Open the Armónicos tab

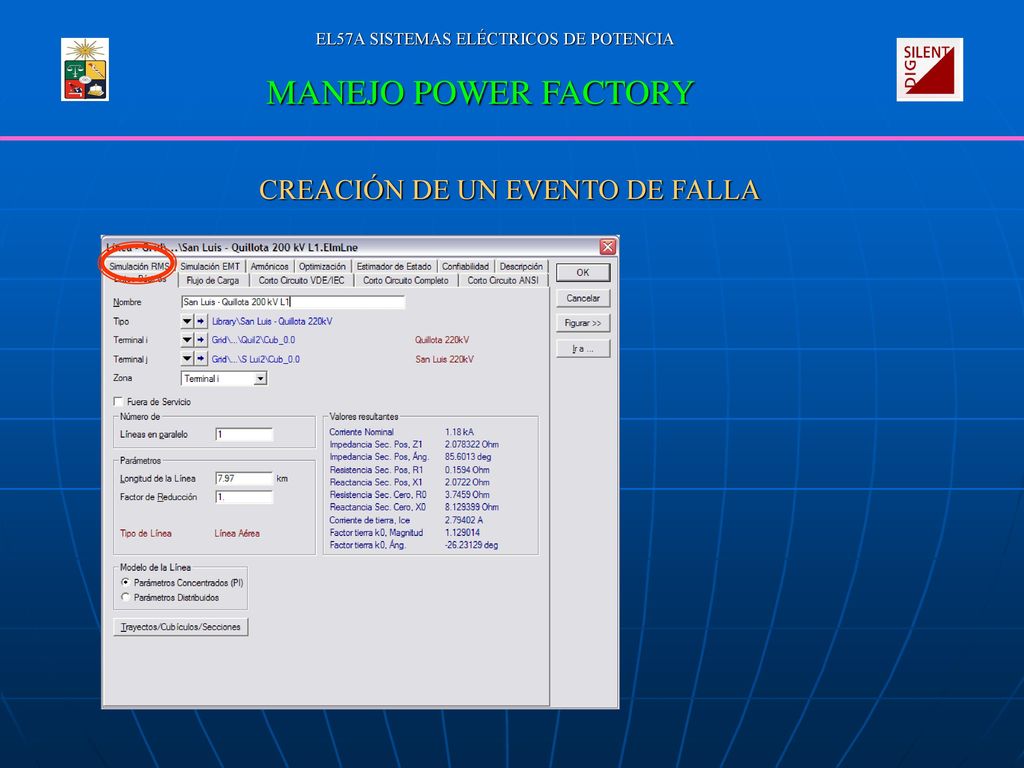coord(269,266)
